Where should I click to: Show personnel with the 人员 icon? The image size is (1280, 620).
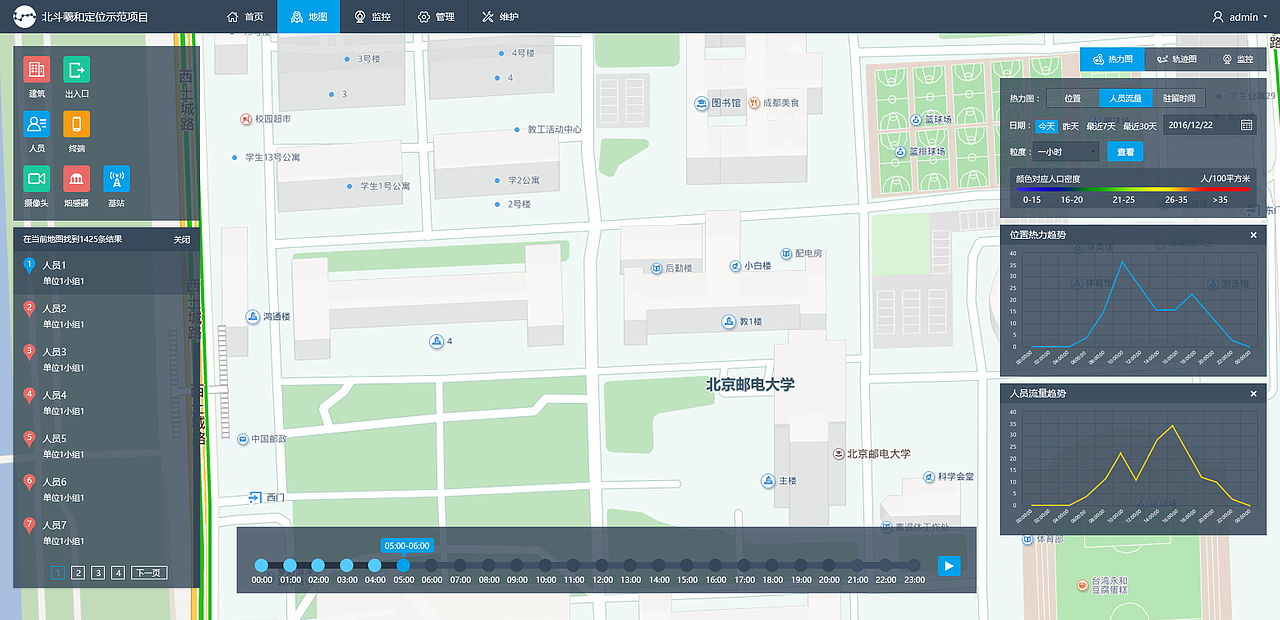(36, 123)
